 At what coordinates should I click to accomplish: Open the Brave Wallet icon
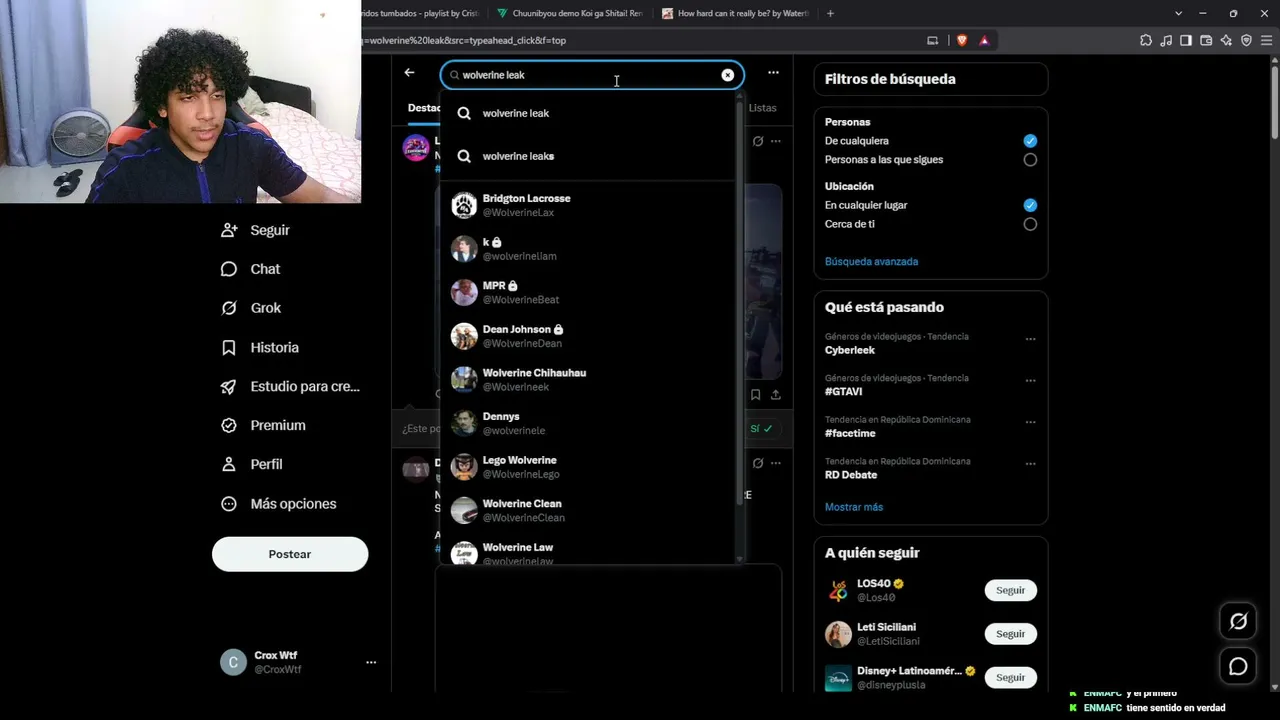pyautogui.click(x=1206, y=41)
